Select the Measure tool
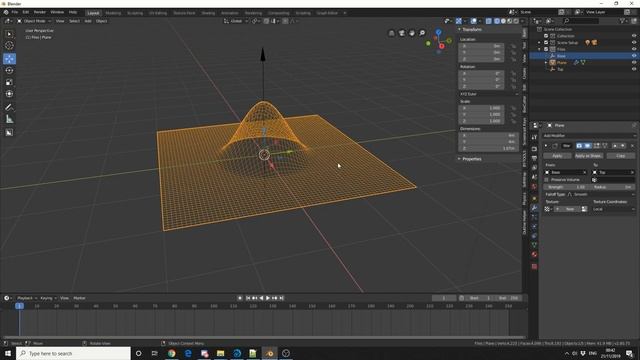Screen dimensions: 640x360 (9, 119)
